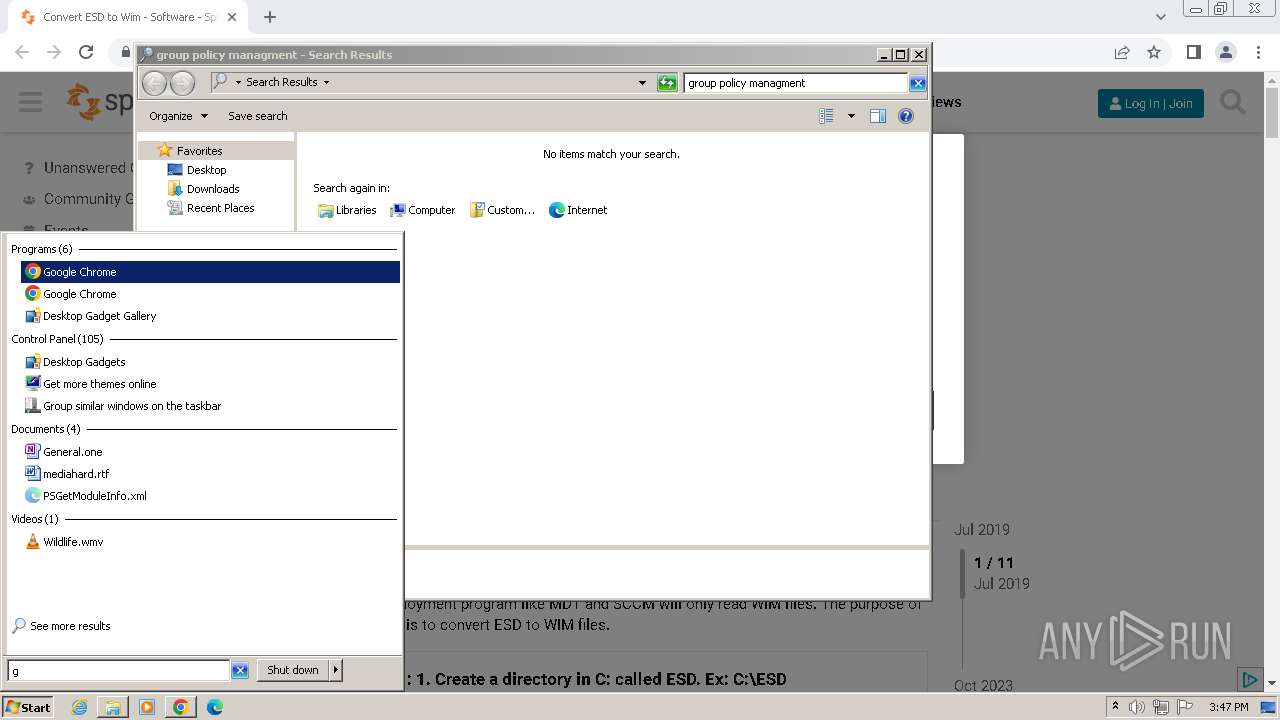Open Microsoft Edge taskbar icon

coord(214,707)
